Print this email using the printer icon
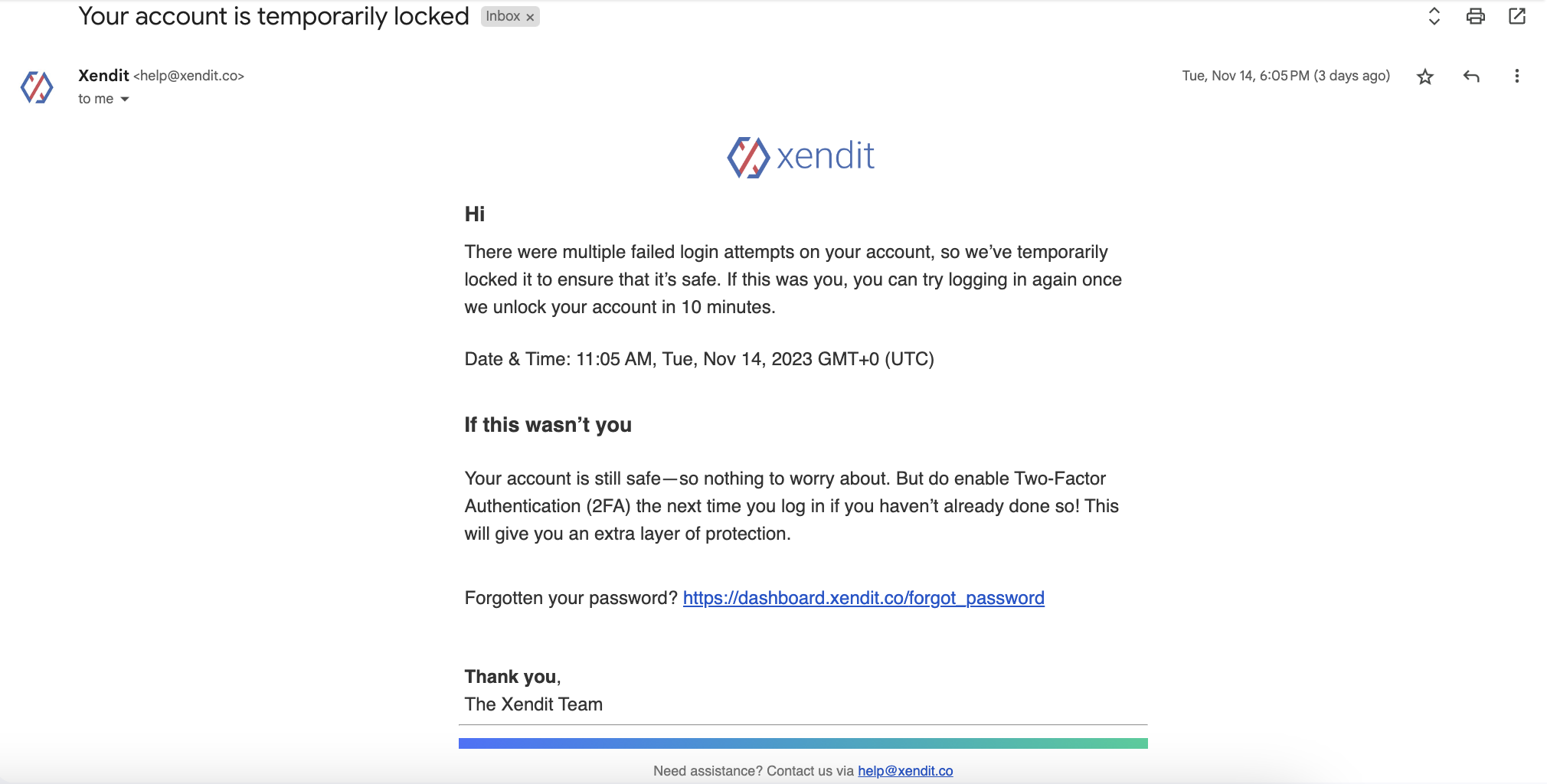Image resolution: width=1547 pixels, height=784 pixels. [1475, 16]
